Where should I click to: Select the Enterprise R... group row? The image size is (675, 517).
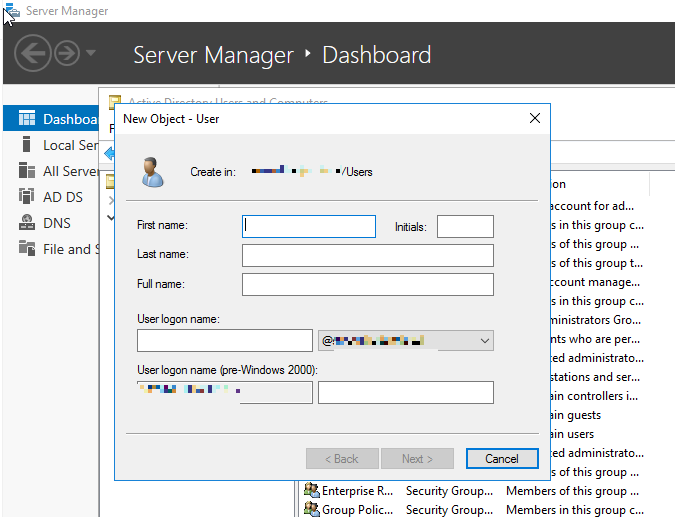[474, 491]
